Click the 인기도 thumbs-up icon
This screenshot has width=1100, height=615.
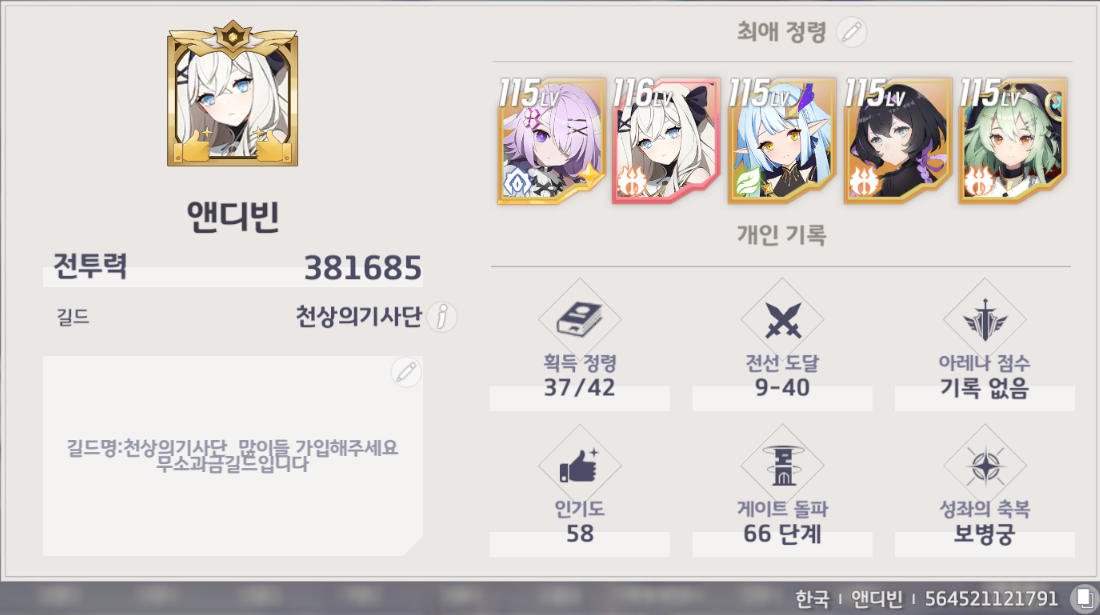point(579,466)
